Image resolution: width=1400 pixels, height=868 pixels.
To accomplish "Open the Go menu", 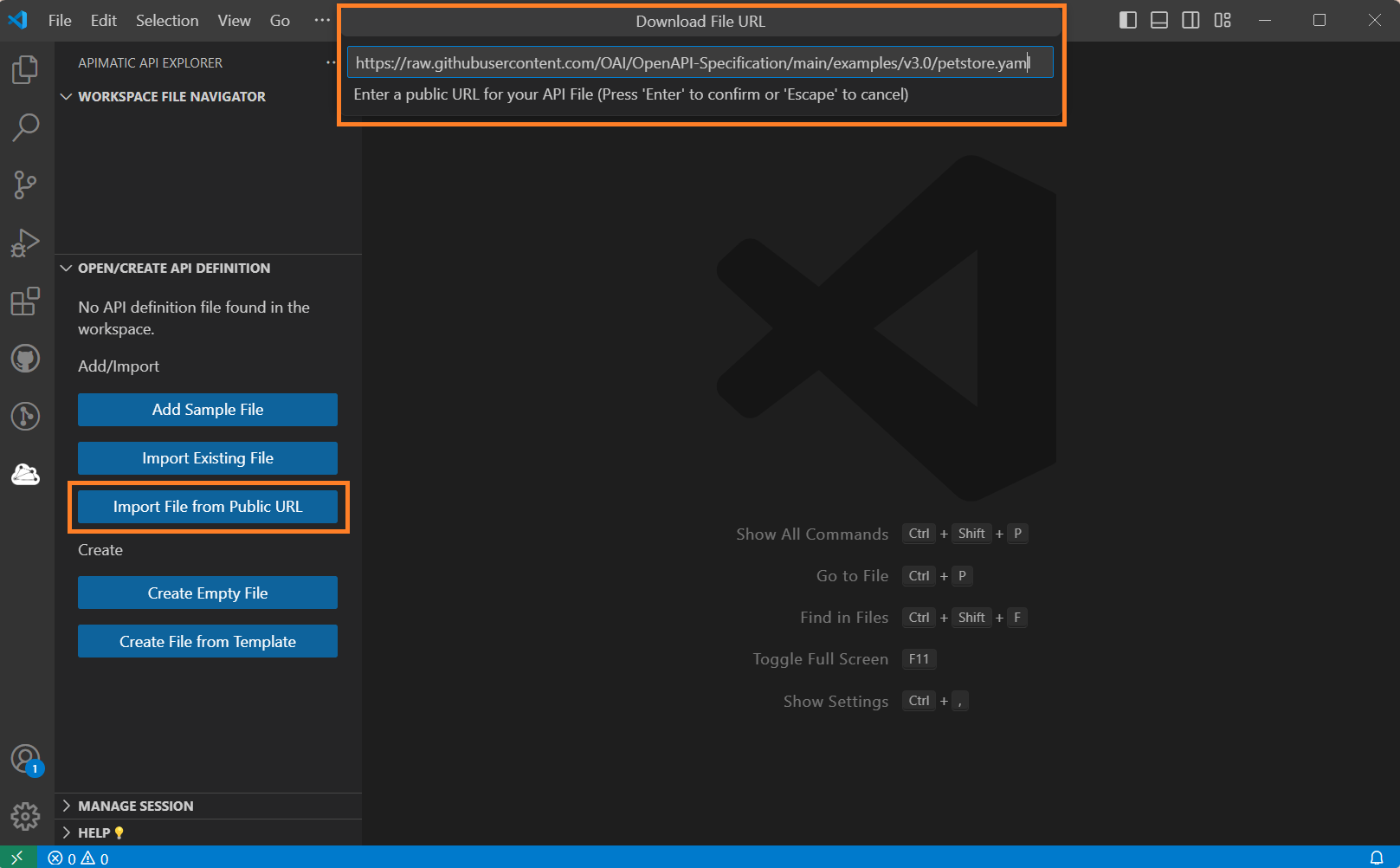I will (280, 20).
